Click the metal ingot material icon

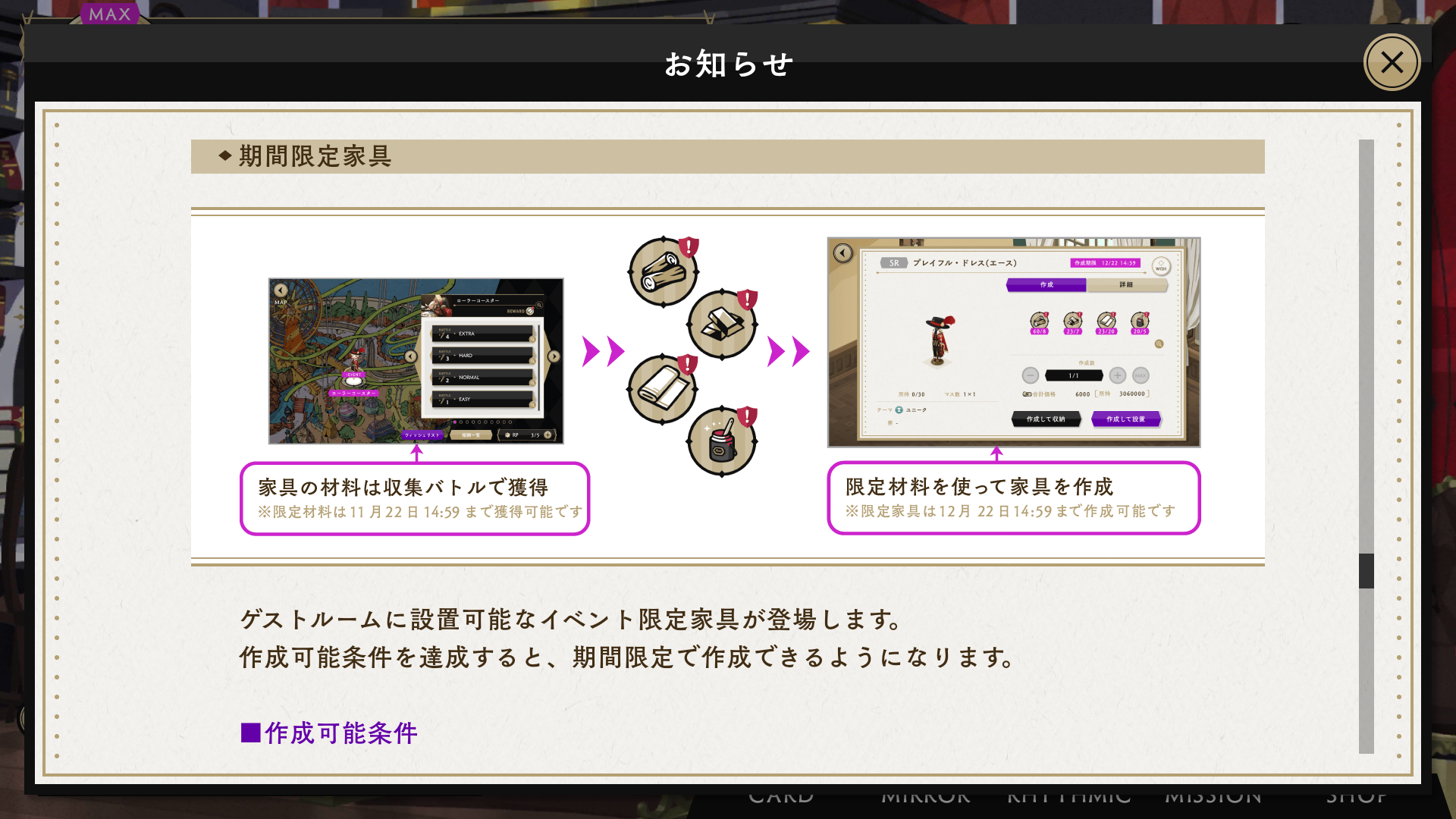722,324
